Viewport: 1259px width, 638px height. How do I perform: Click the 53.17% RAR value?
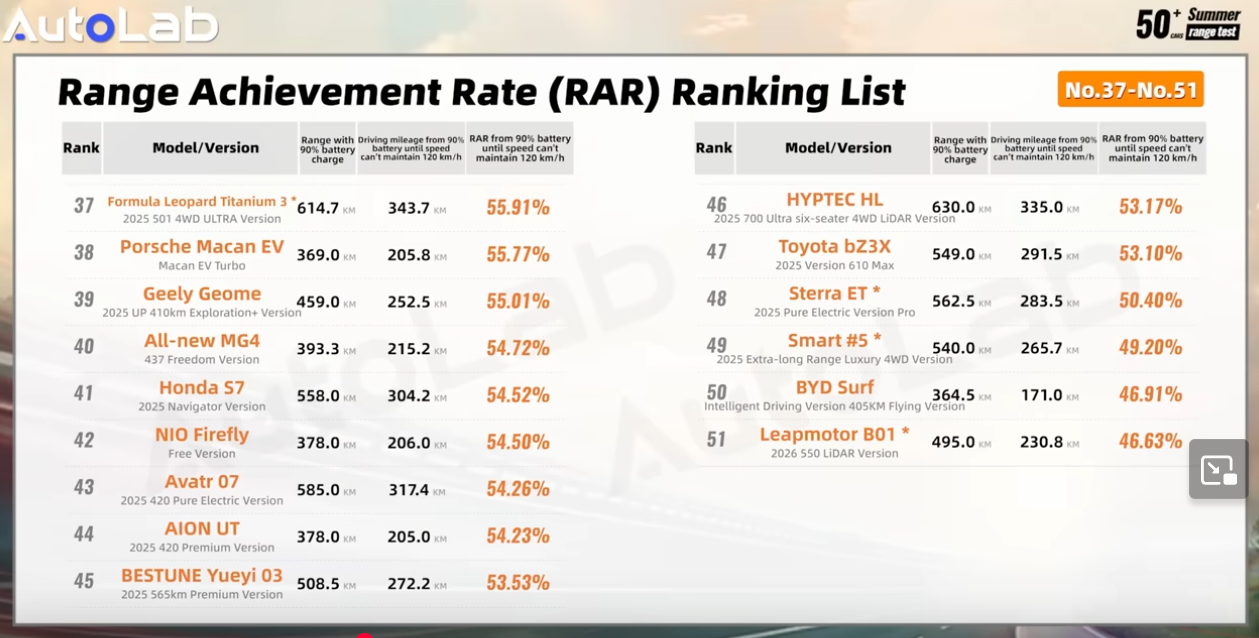(1151, 207)
